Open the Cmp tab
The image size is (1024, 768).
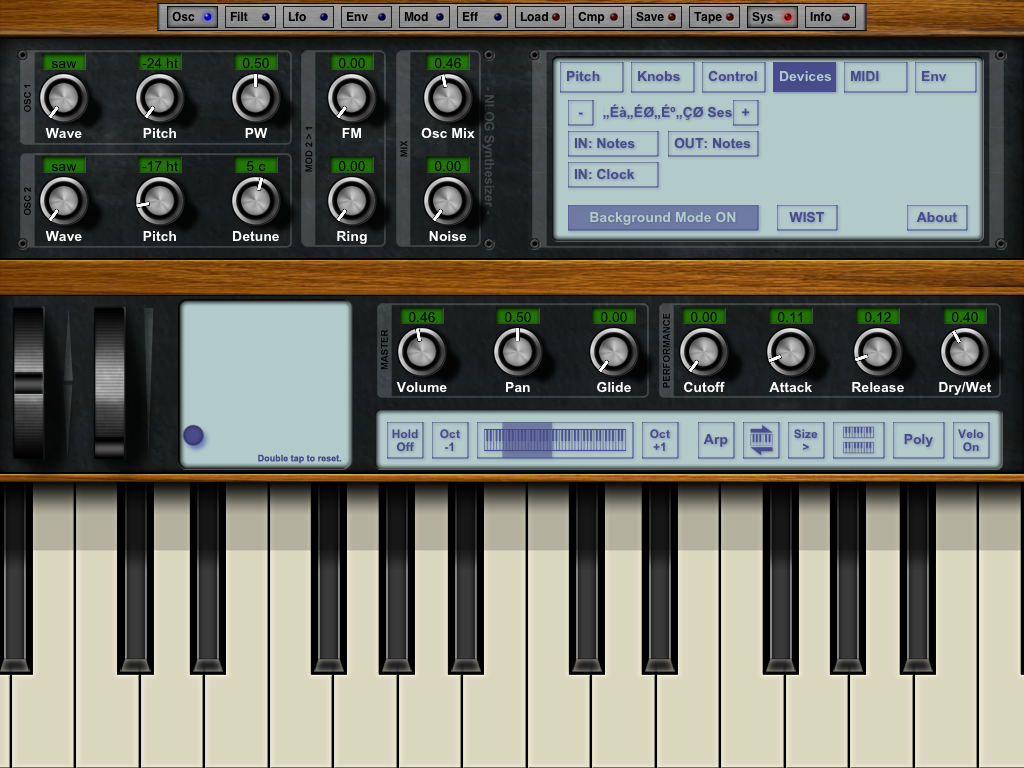click(598, 17)
